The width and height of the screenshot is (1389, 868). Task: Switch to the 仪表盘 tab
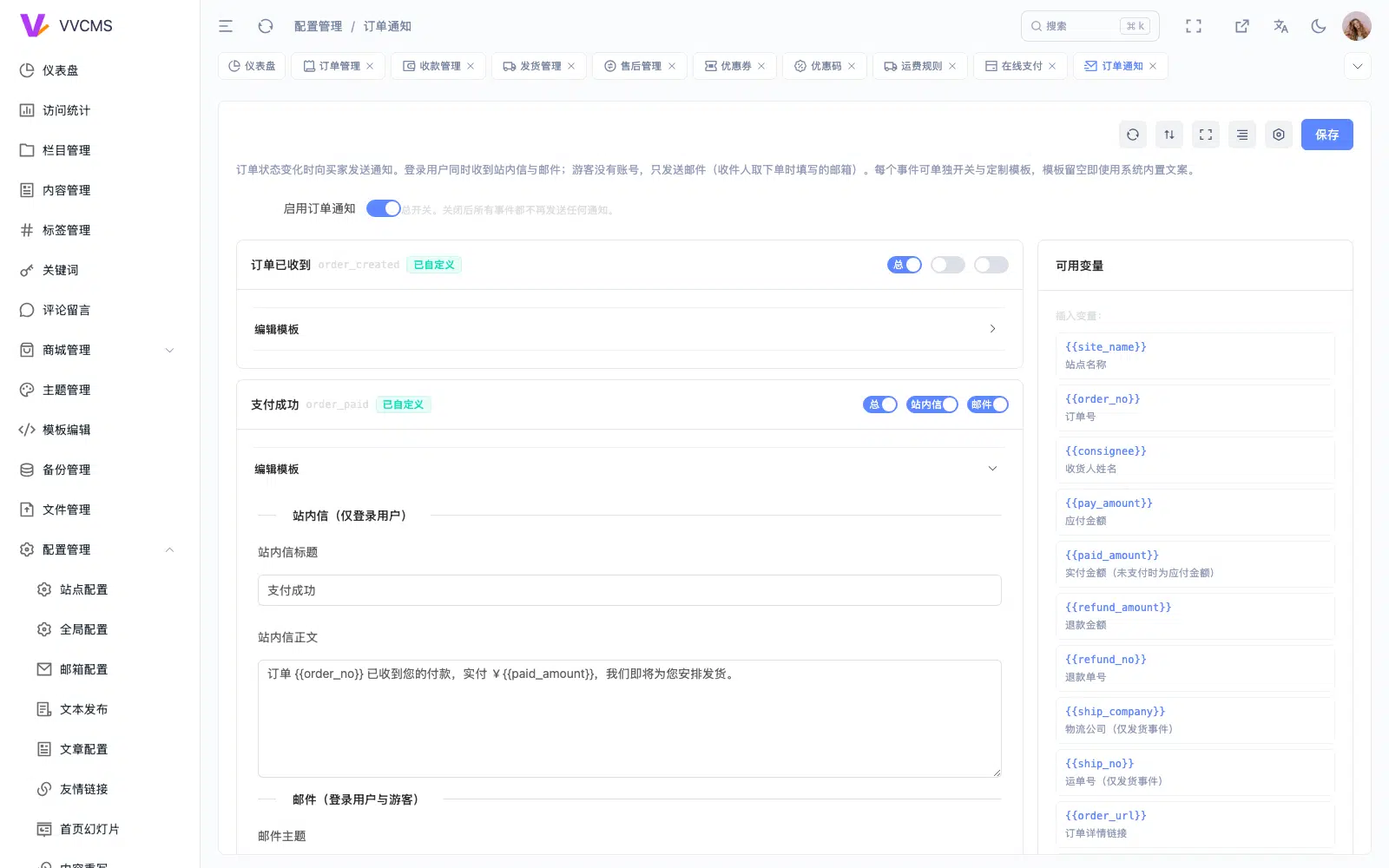point(253,66)
